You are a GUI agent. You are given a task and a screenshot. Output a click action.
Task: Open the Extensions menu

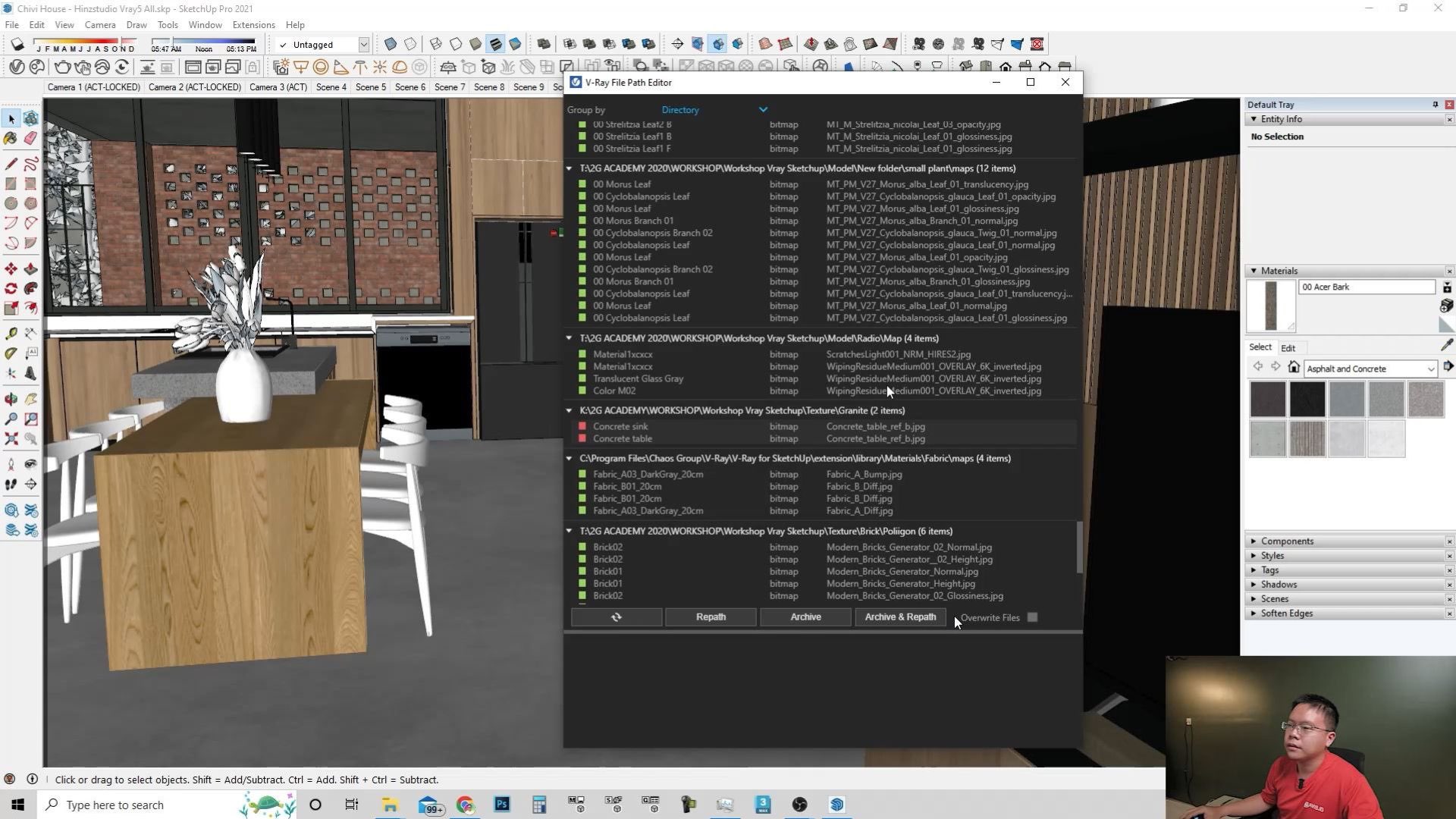[253, 24]
